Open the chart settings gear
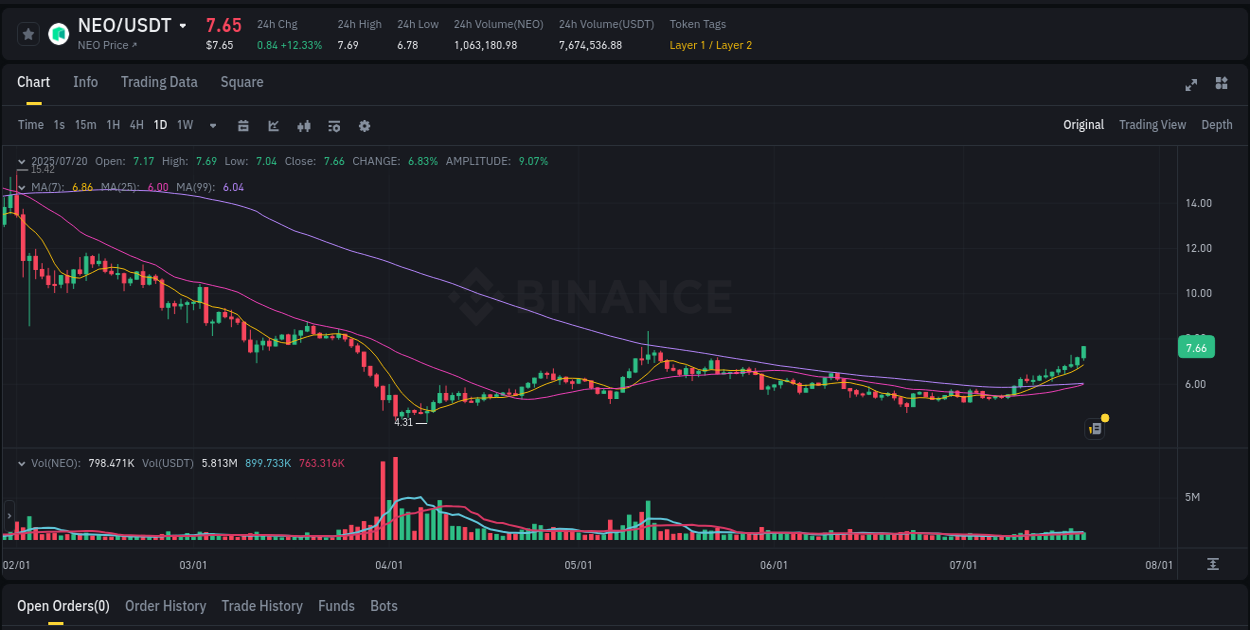The height and width of the screenshot is (630, 1250). point(363,125)
